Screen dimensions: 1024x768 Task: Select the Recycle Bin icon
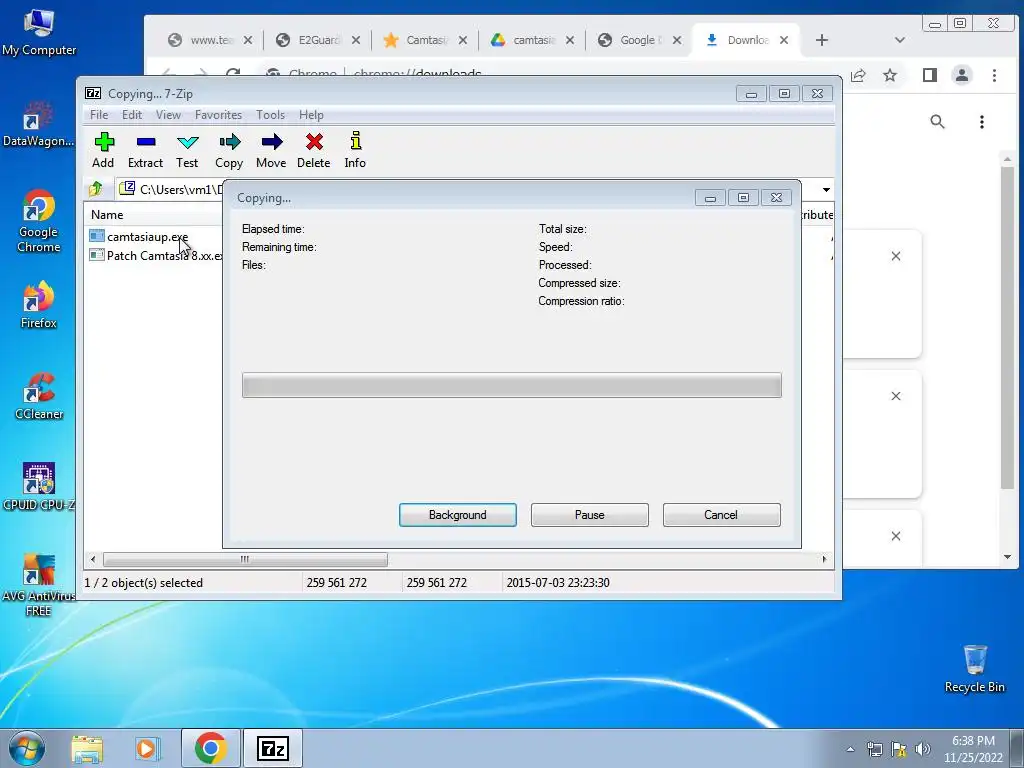pyautogui.click(x=974, y=669)
